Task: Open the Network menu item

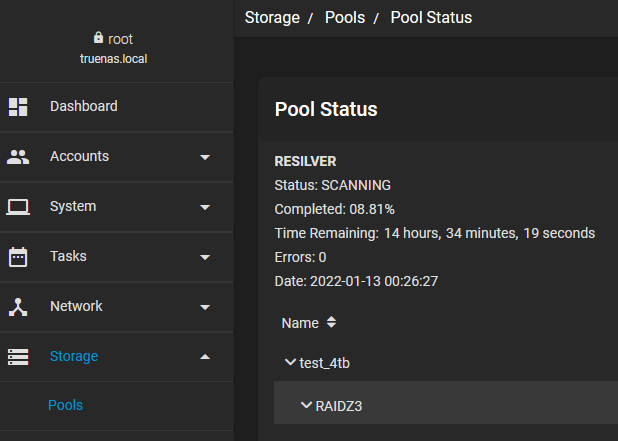Action: point(117,307)
